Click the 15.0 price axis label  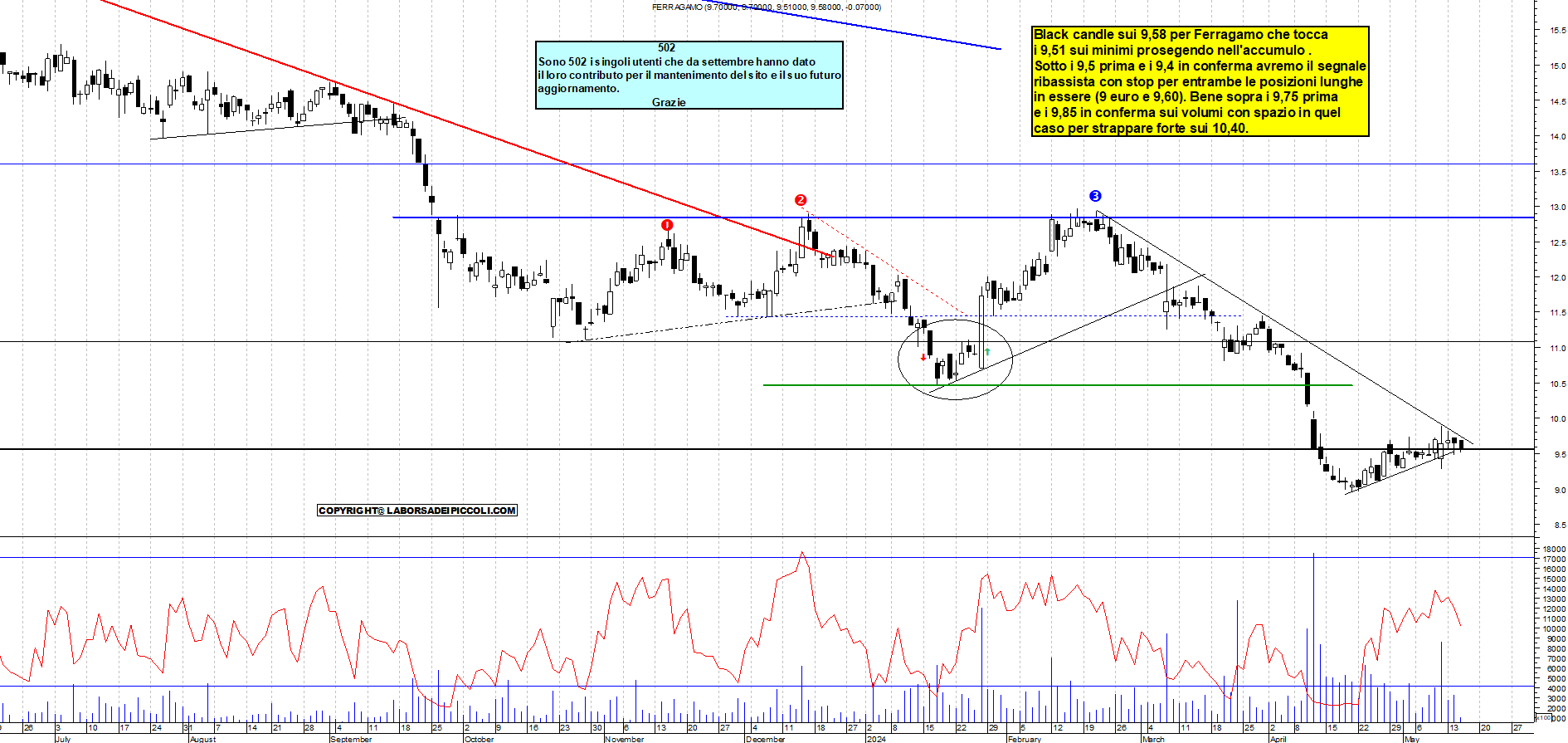pyautogui.click(x=1557, y=66)
